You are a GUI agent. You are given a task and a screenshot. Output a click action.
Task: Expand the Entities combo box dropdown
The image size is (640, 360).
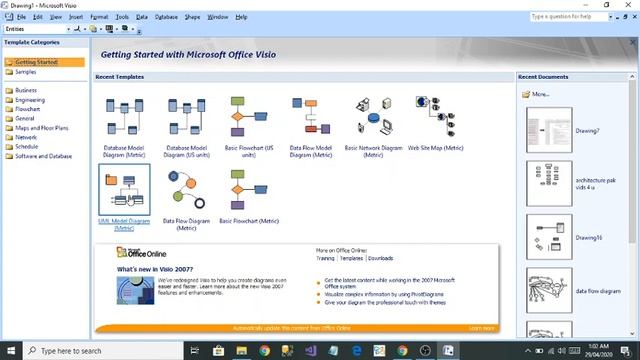pos(68,29)
